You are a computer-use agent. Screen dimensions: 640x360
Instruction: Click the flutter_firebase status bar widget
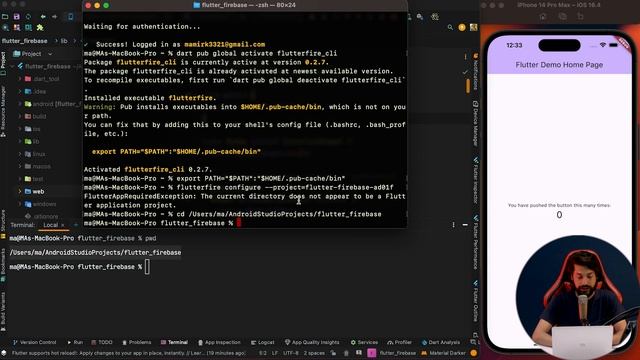click(398, 353)
